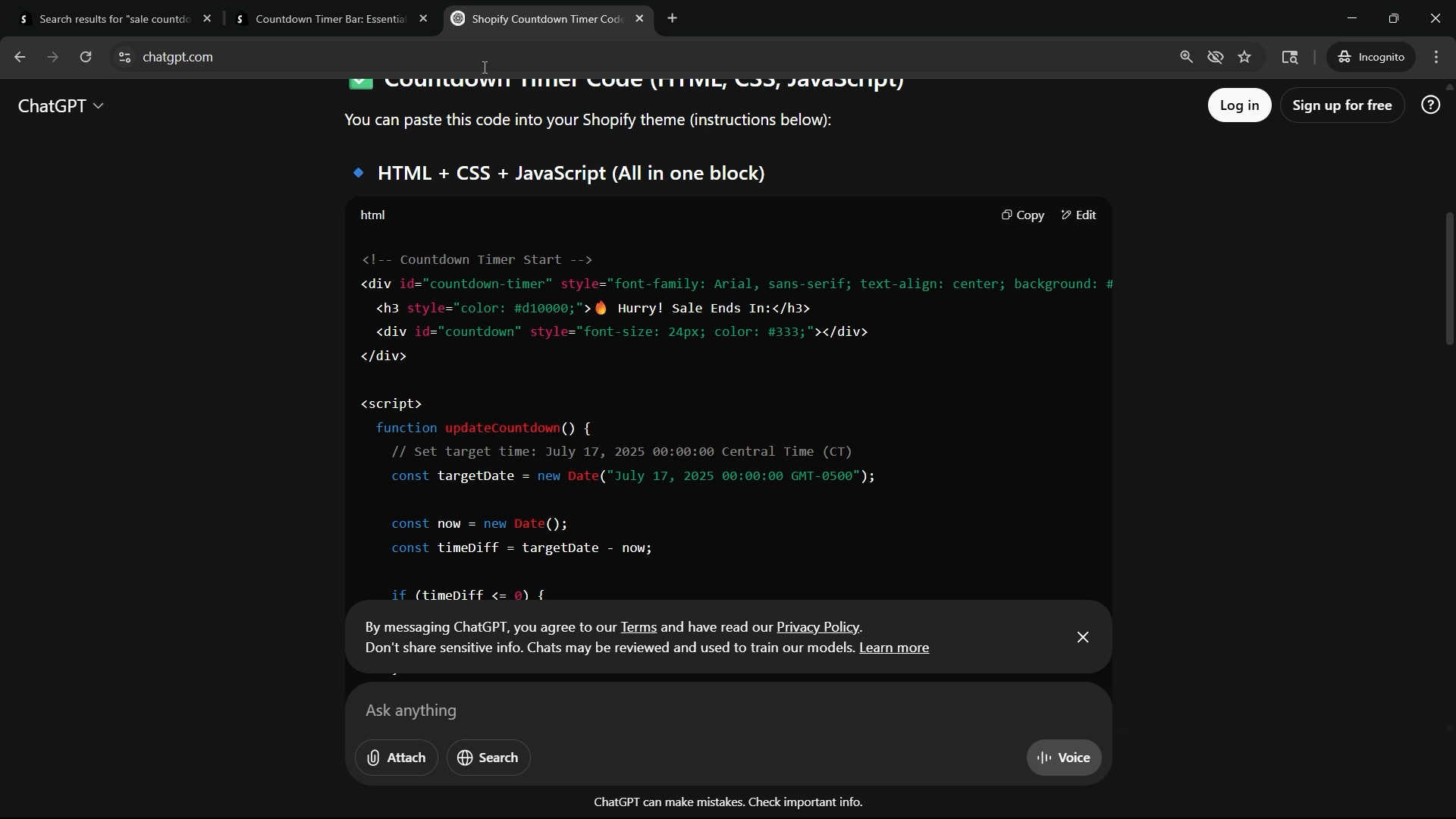1456x819 pixels.
Task: Open the Attach option in the chat input
Action: pos(396,758)
